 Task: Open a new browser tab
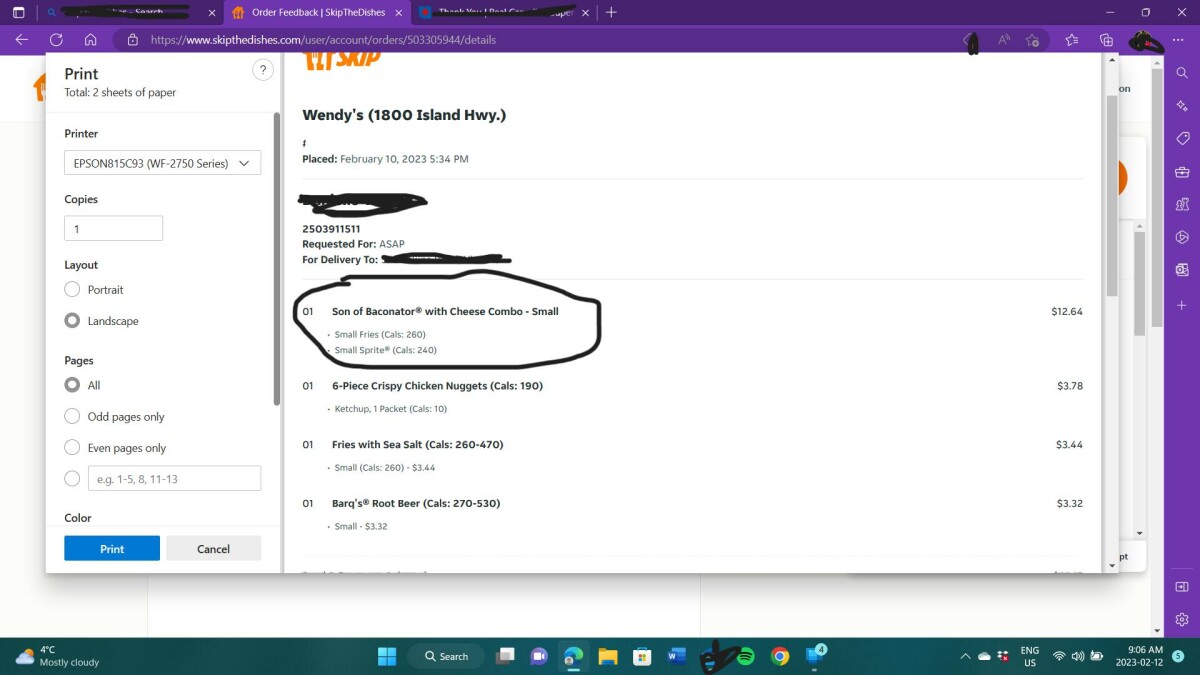(x=611, y=13)
